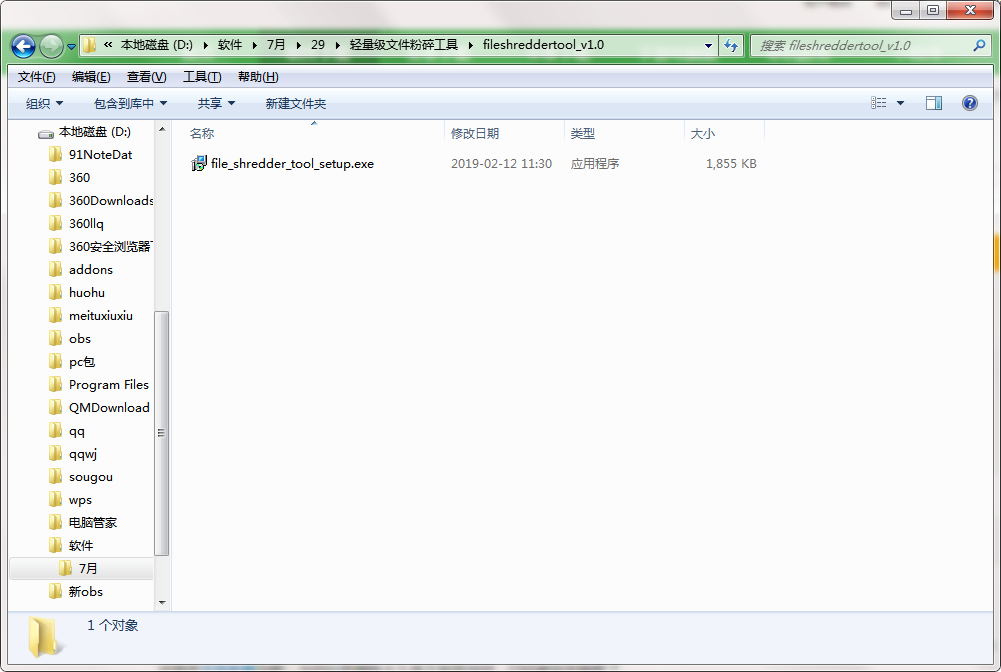The image size is (1001, 672).
Task: Click the Forward navigation arrow
Action: point(51,46)
